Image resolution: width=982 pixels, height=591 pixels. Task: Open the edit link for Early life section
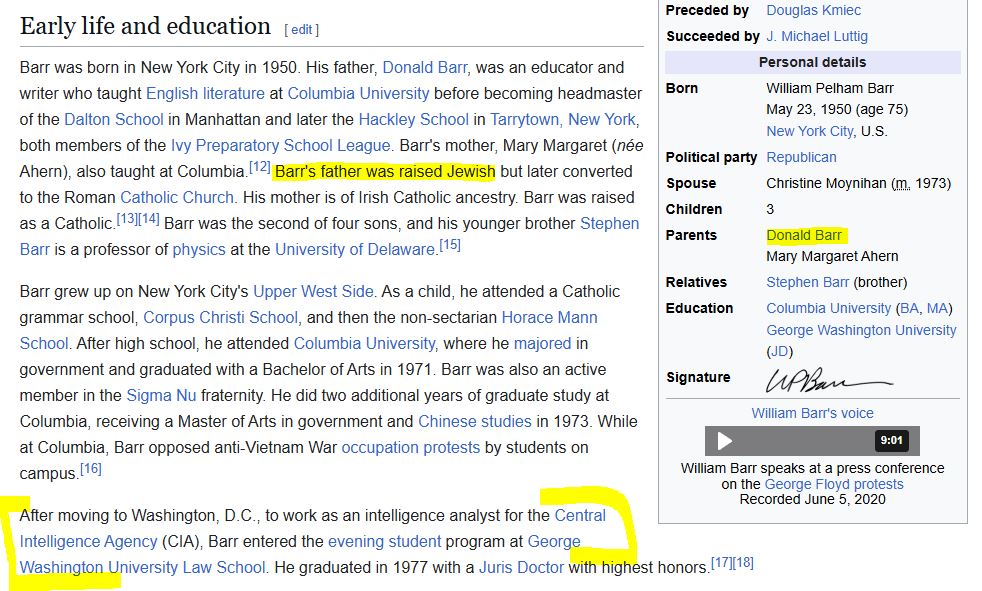(x=301, y=29)
